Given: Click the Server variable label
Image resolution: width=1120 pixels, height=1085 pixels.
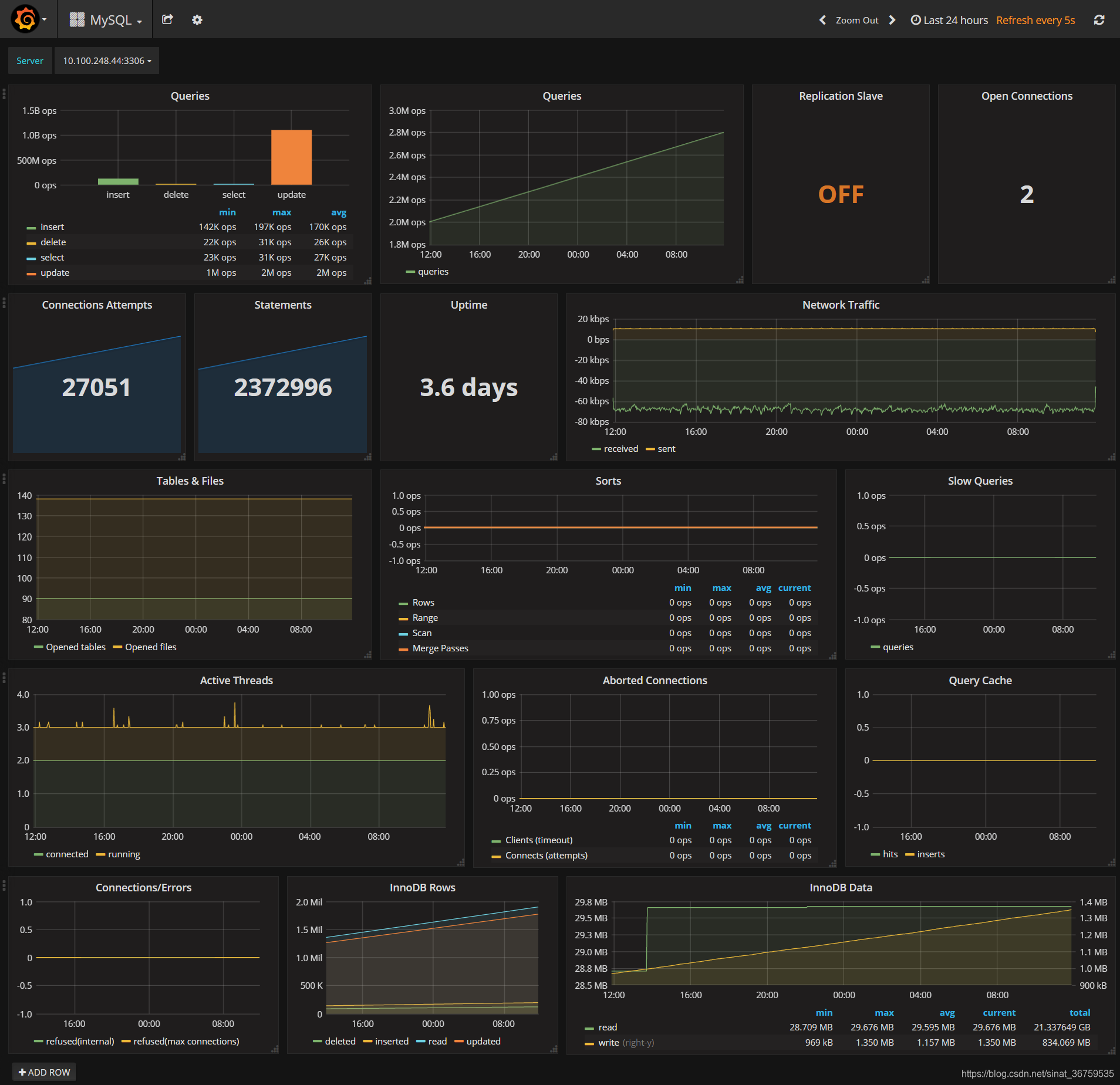Looking at the screenshot, I should point(30,60).
